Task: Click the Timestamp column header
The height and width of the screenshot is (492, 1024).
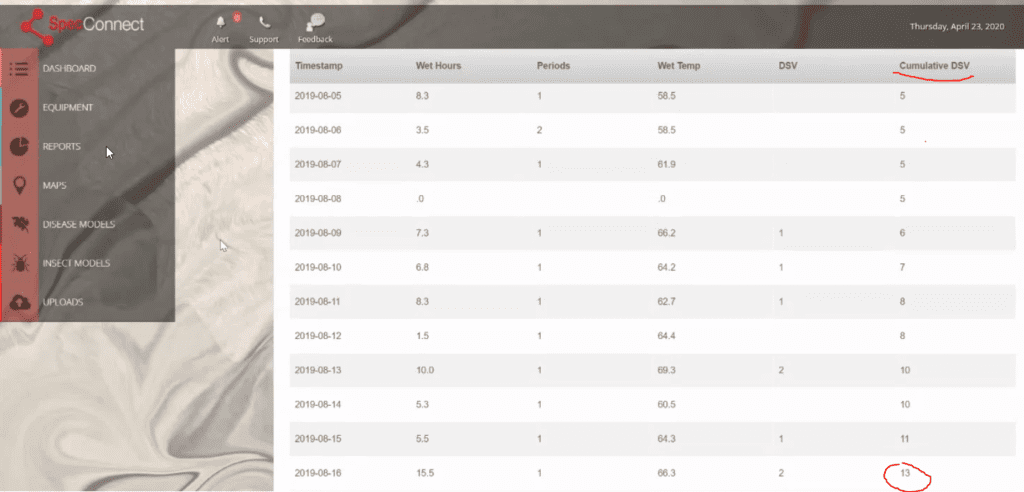Action: click(319, 66)
